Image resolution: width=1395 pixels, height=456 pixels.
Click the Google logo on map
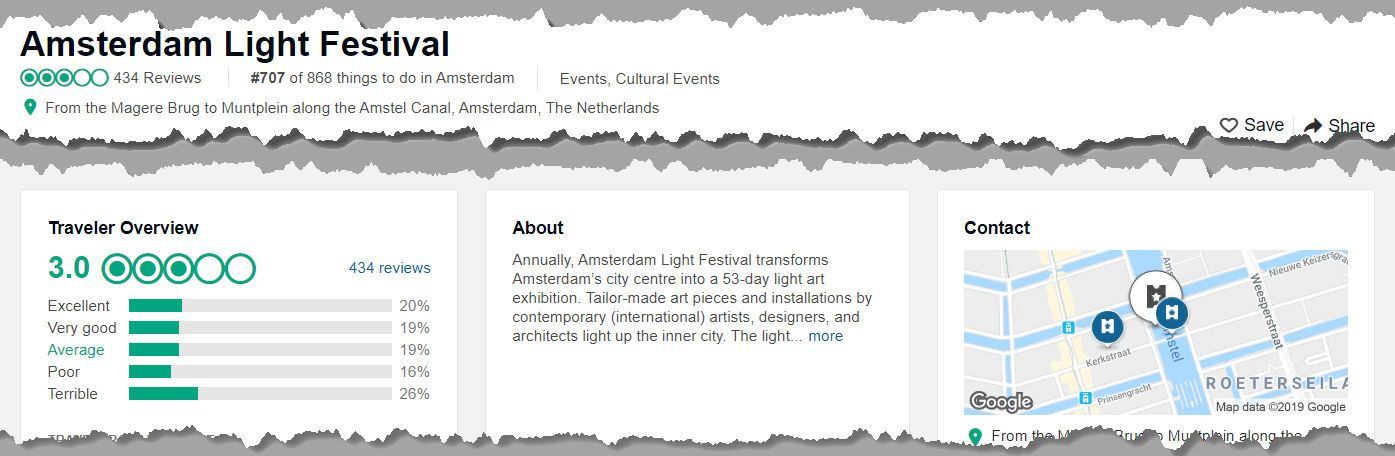(1000, 402)
